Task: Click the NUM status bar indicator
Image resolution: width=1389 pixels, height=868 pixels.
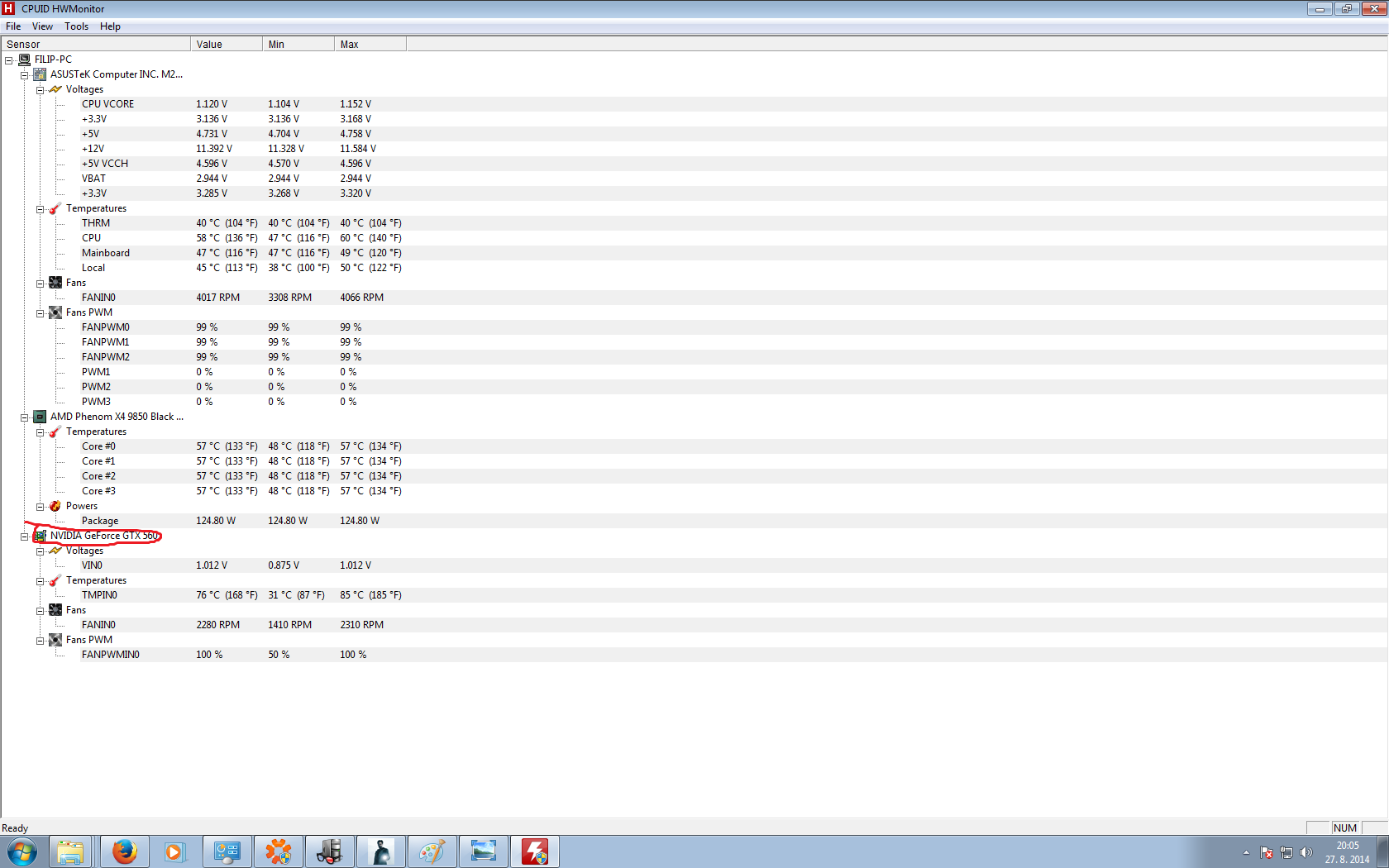Action: tap(1345, 827)
